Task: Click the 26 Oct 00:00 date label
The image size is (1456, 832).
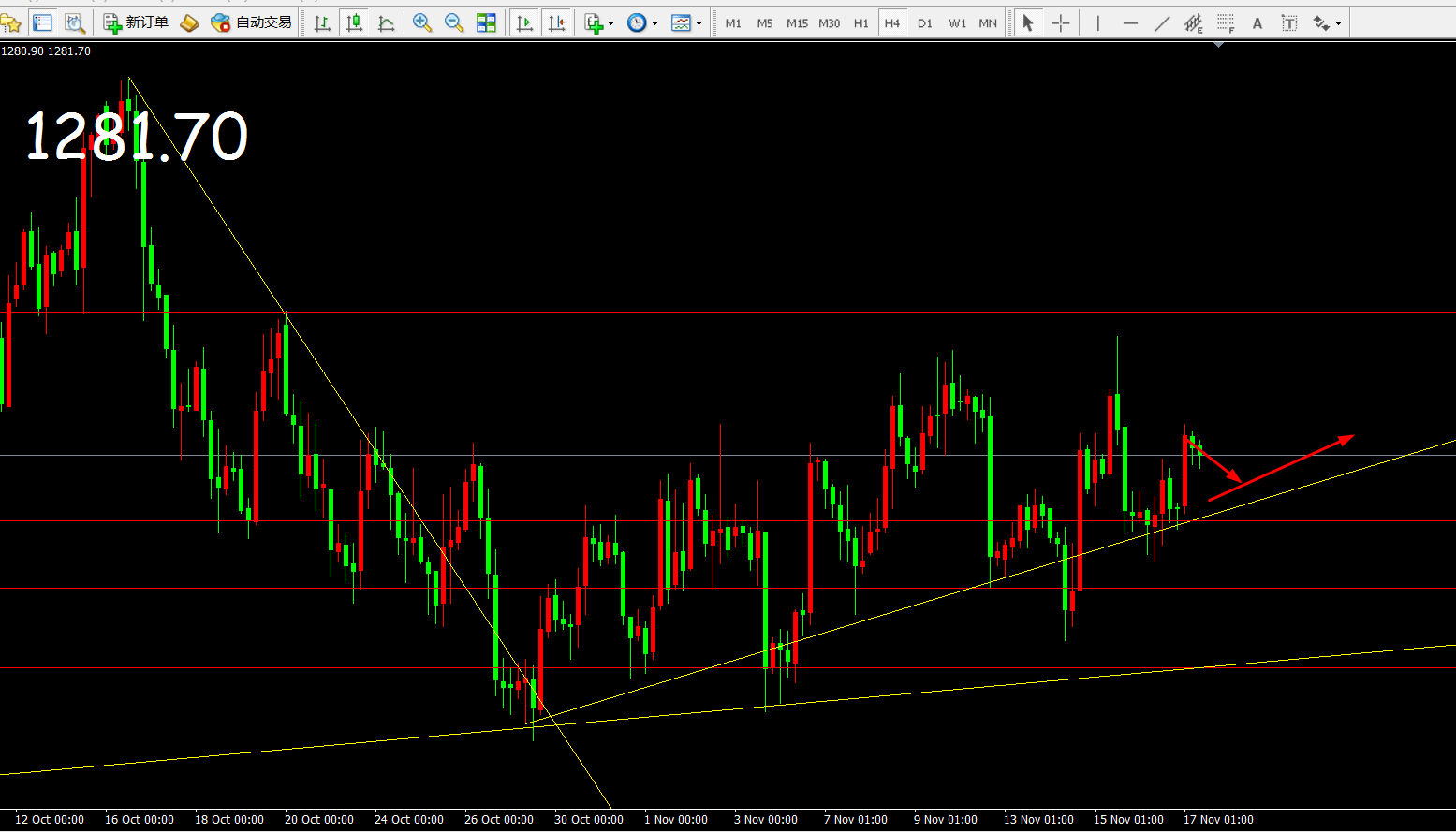Action: (x=499, y=820)
